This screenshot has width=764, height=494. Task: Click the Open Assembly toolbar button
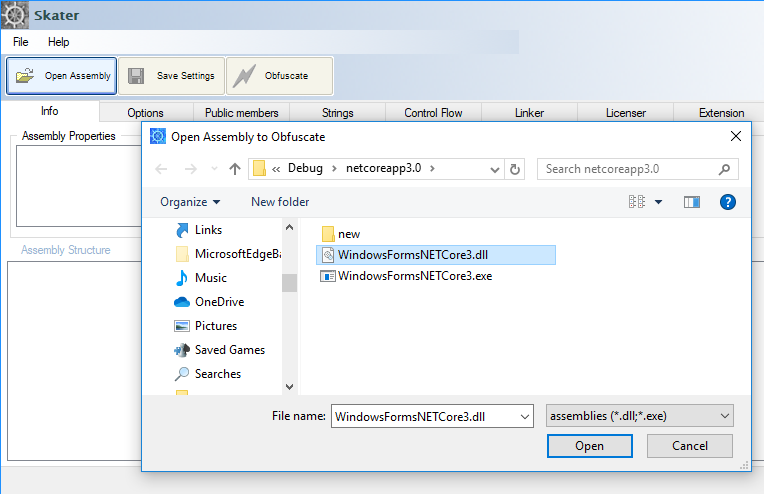pyautogui.click(x=61, y=76)
